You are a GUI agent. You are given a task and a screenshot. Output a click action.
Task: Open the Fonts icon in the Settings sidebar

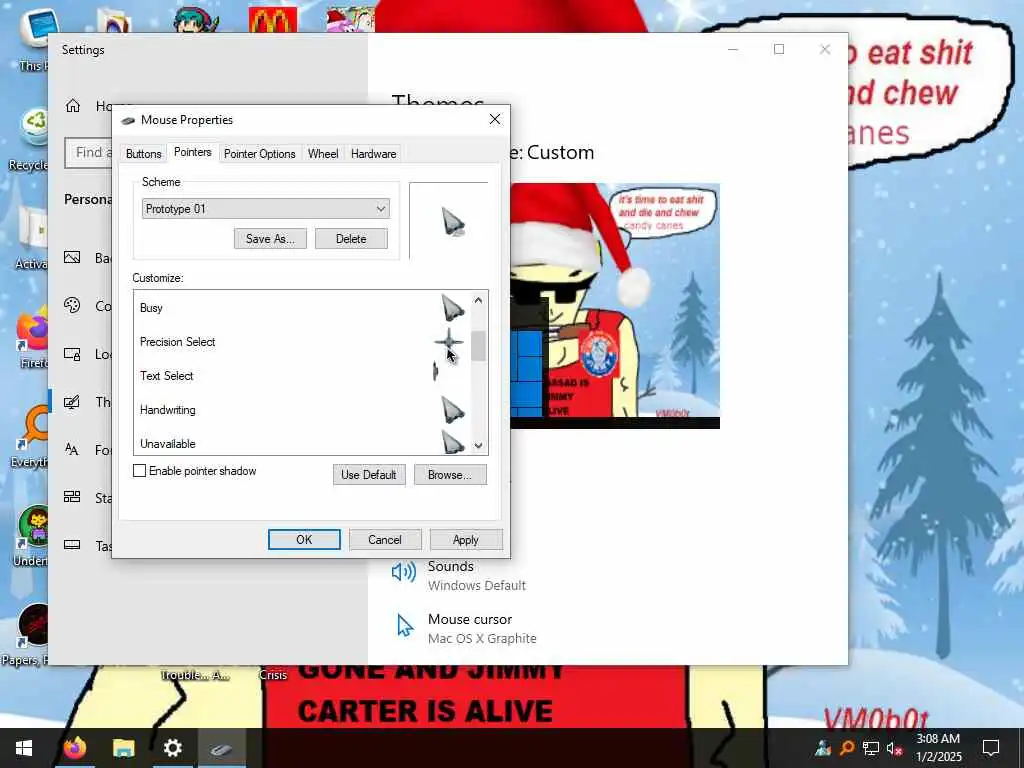[72, 449]
